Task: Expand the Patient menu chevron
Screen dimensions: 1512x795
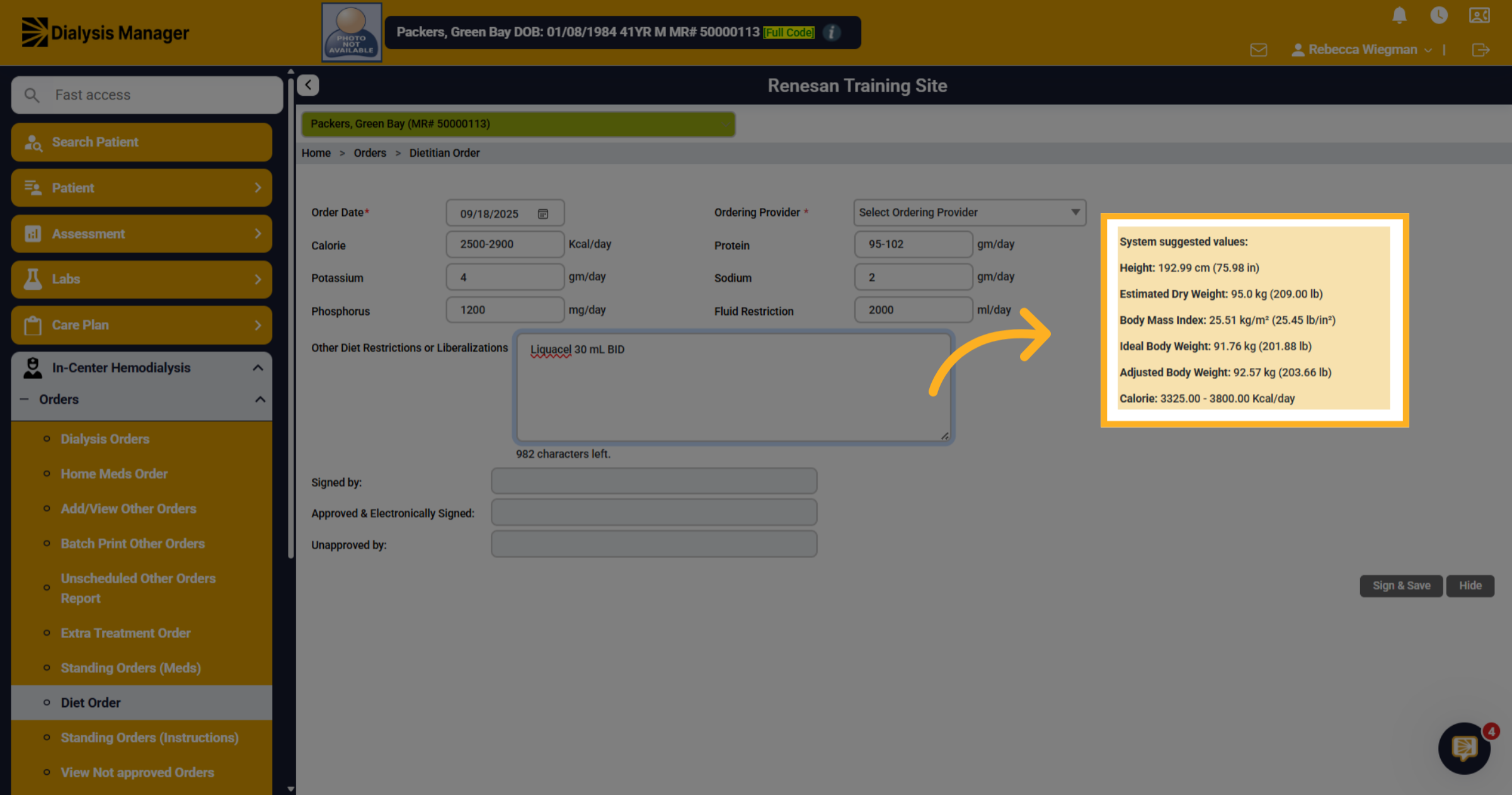Action: click(258, 188)
